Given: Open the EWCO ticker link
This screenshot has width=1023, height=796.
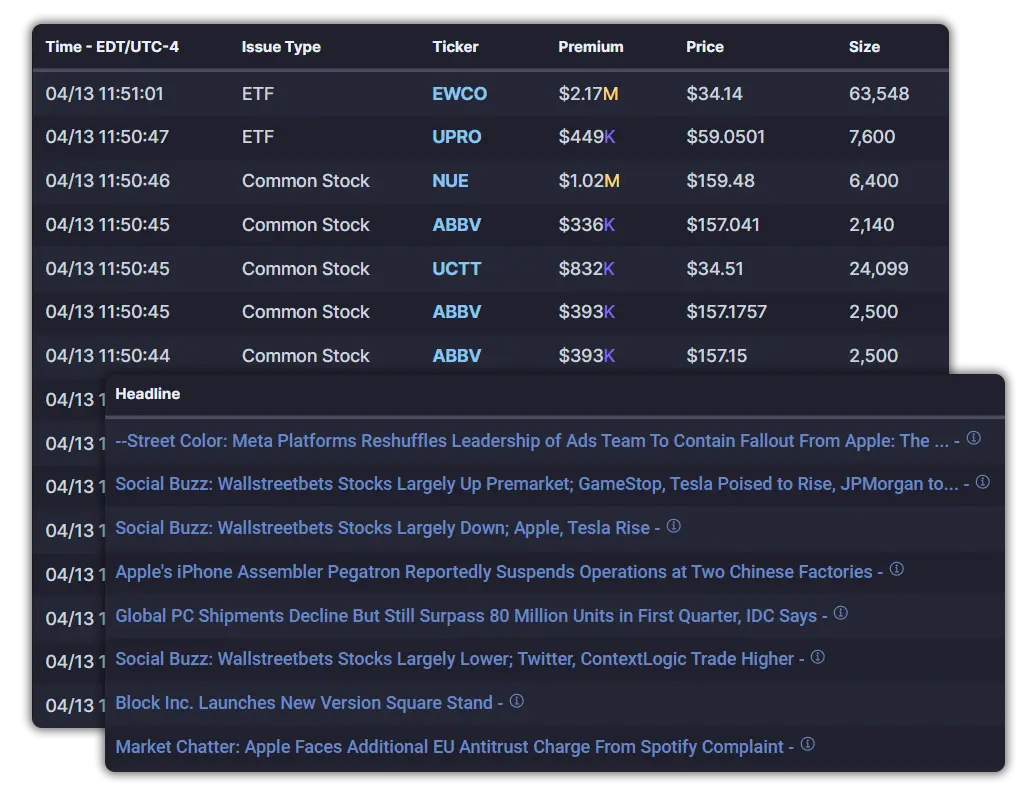Looking at the screenshot, I should (x=459, y=94).
